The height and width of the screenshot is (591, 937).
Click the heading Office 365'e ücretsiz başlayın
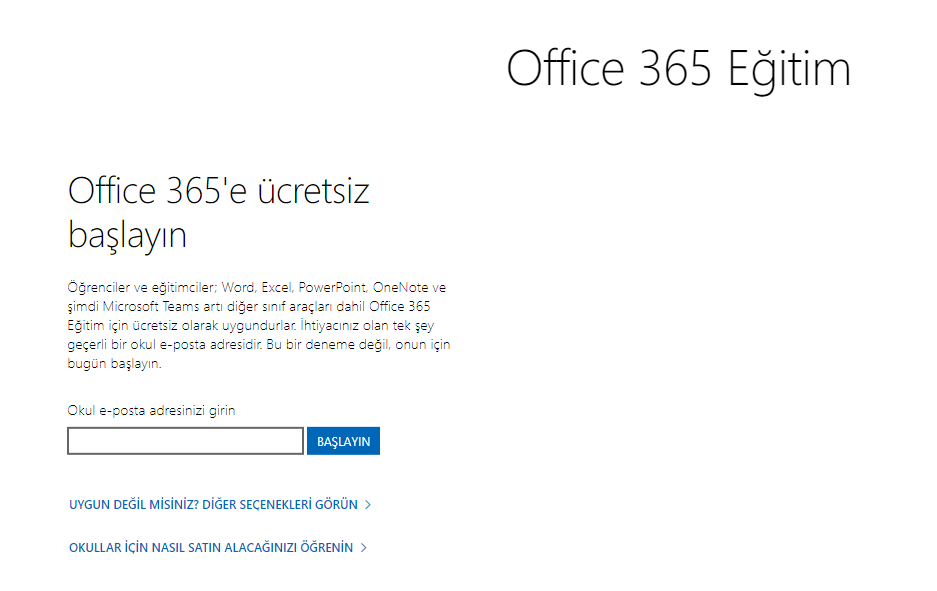coord(219,213)
